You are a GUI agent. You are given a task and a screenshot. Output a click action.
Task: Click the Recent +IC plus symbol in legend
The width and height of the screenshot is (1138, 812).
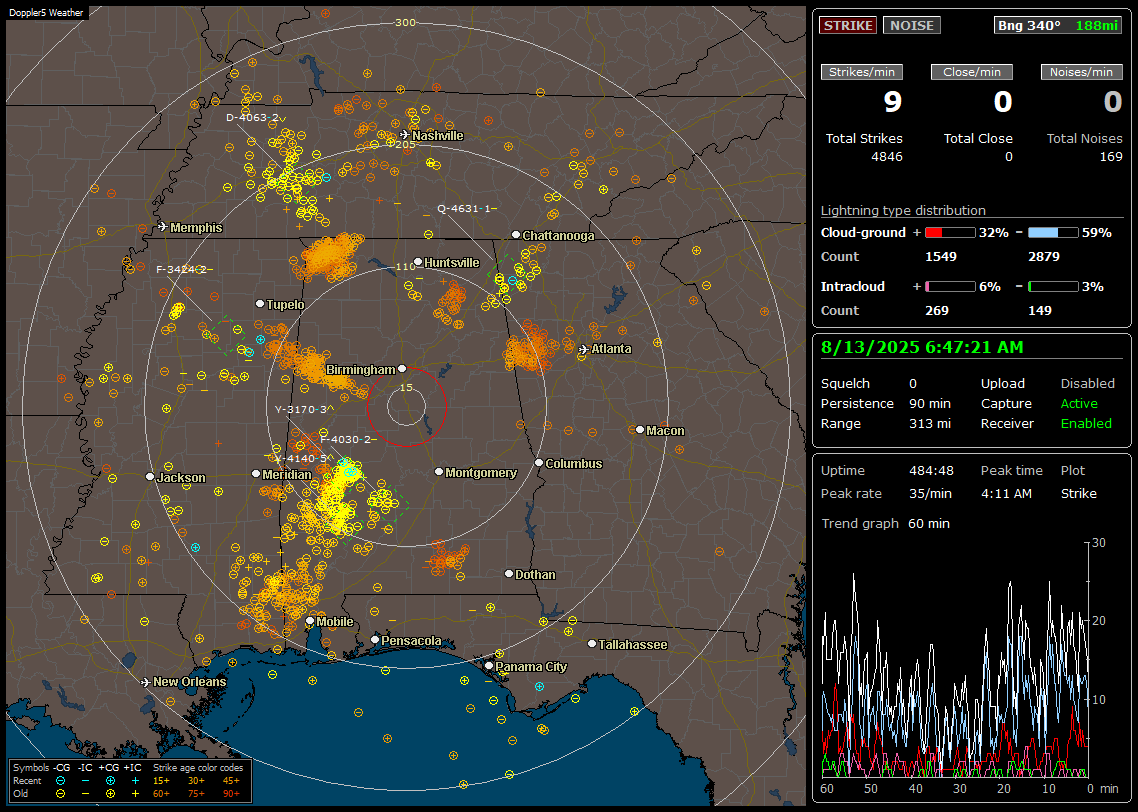135,781
